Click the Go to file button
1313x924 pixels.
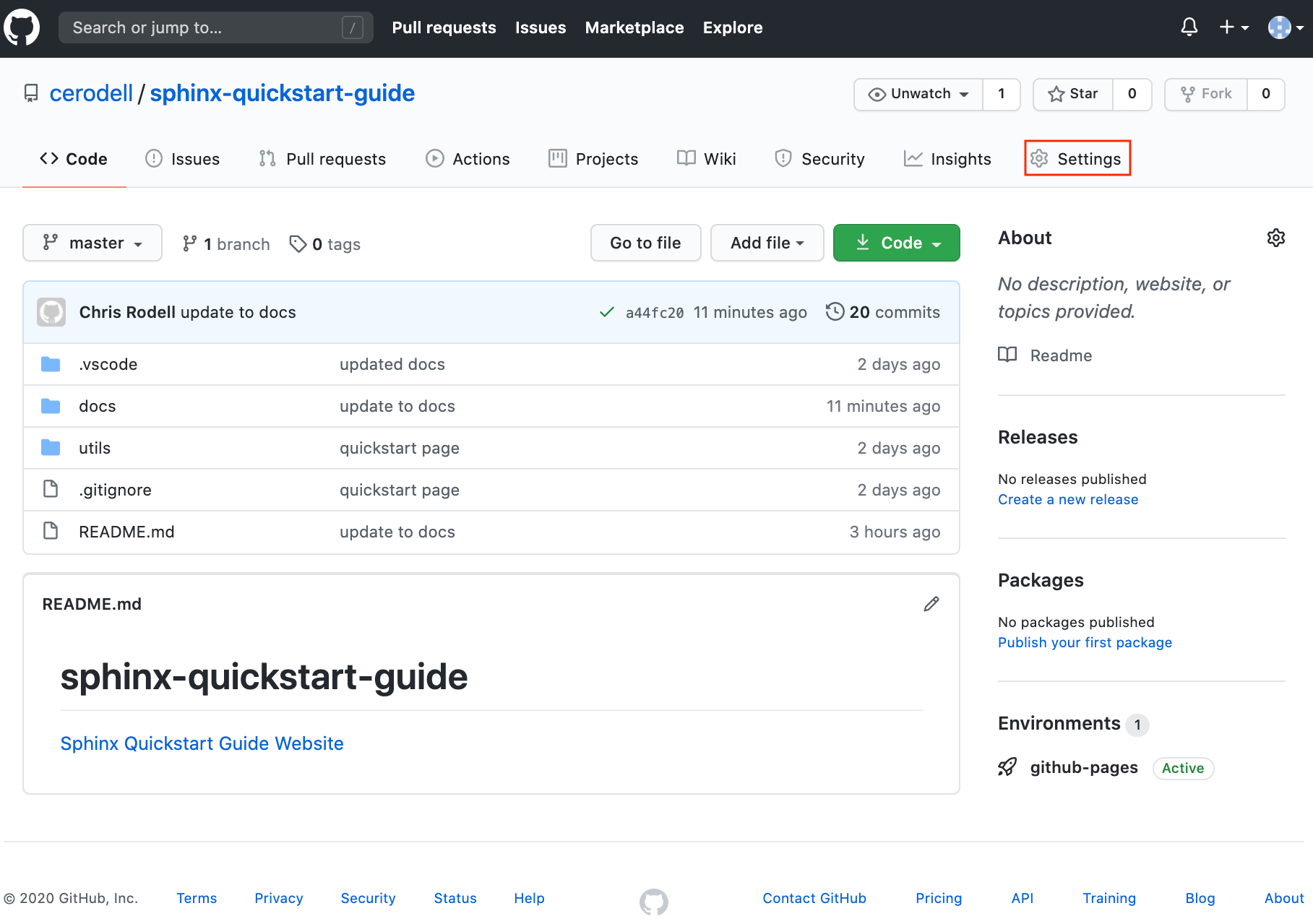click(x=645, y=243)
